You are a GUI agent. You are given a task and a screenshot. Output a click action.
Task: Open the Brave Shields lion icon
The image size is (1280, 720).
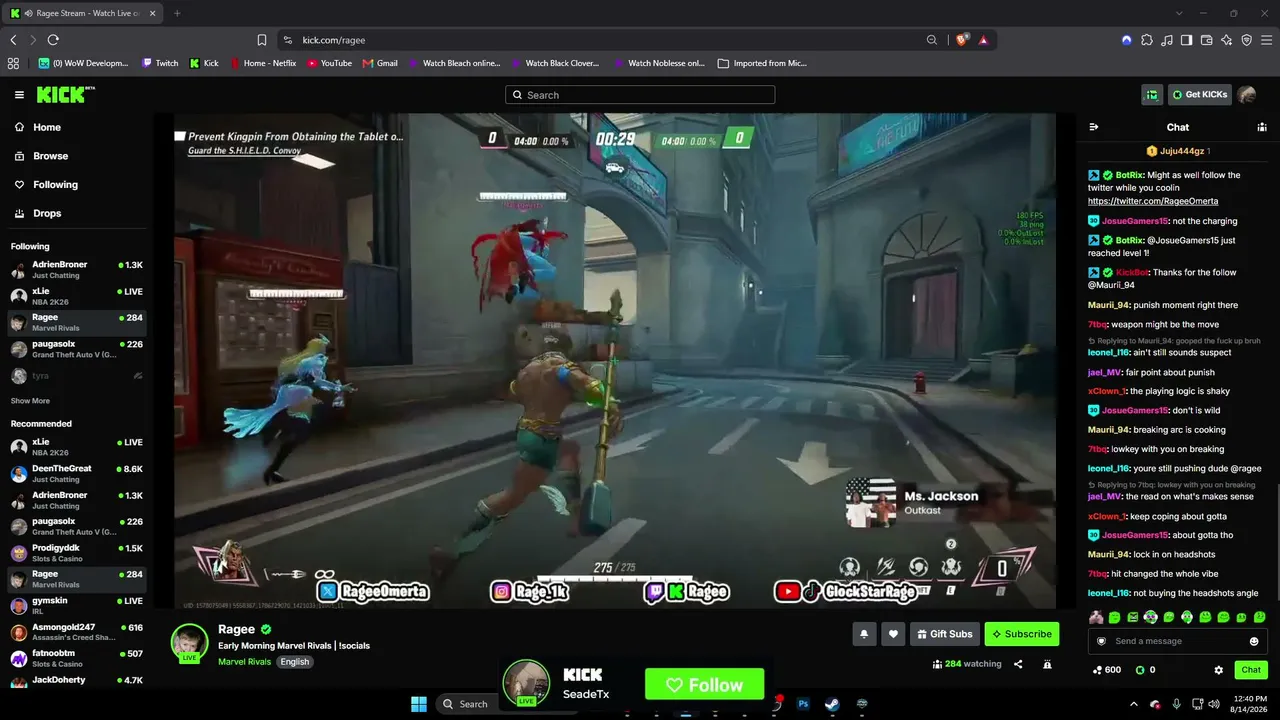(x=962, y=40)
